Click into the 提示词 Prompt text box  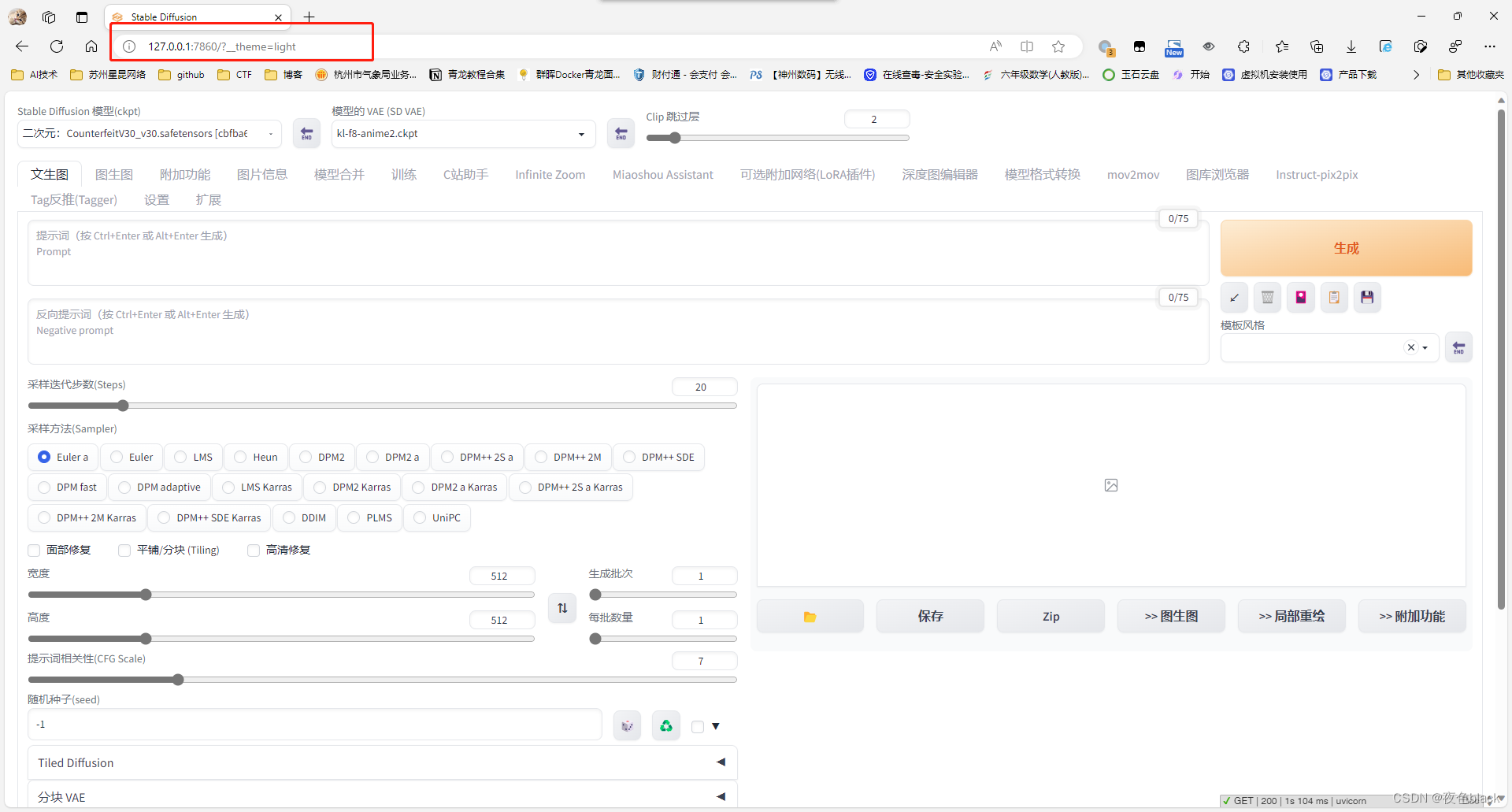pos(618,253)
